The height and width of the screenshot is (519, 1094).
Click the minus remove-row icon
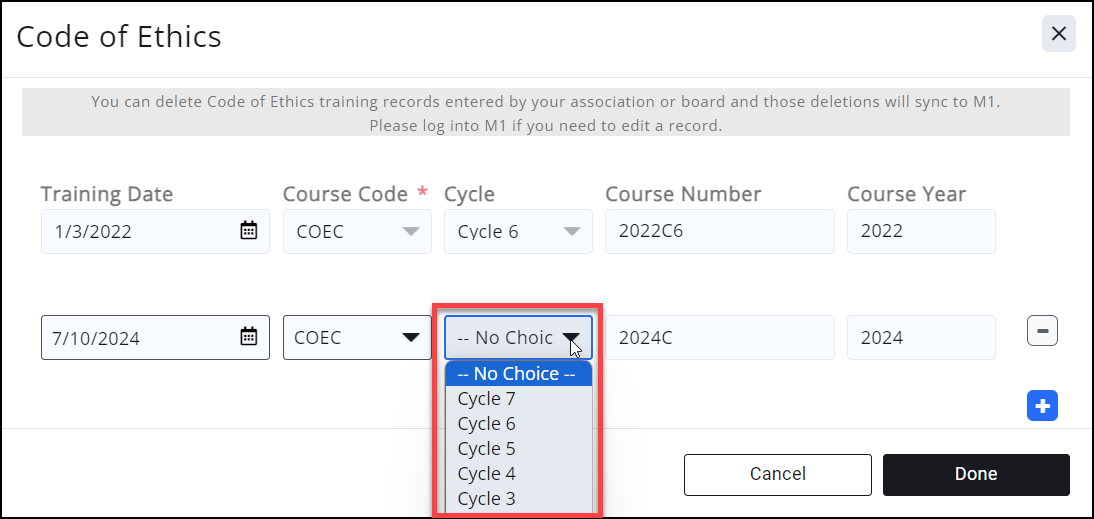pos(1042,330)
